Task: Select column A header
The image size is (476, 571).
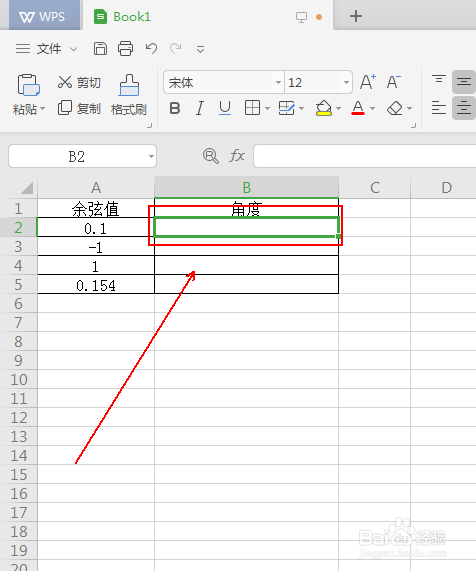Action: 96,188
